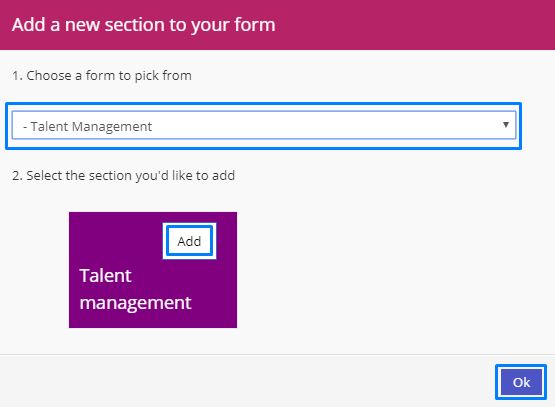Screen dimensions: 555x407
Task: Click the gray footer area beside Ok
Action: click(248, 381)
